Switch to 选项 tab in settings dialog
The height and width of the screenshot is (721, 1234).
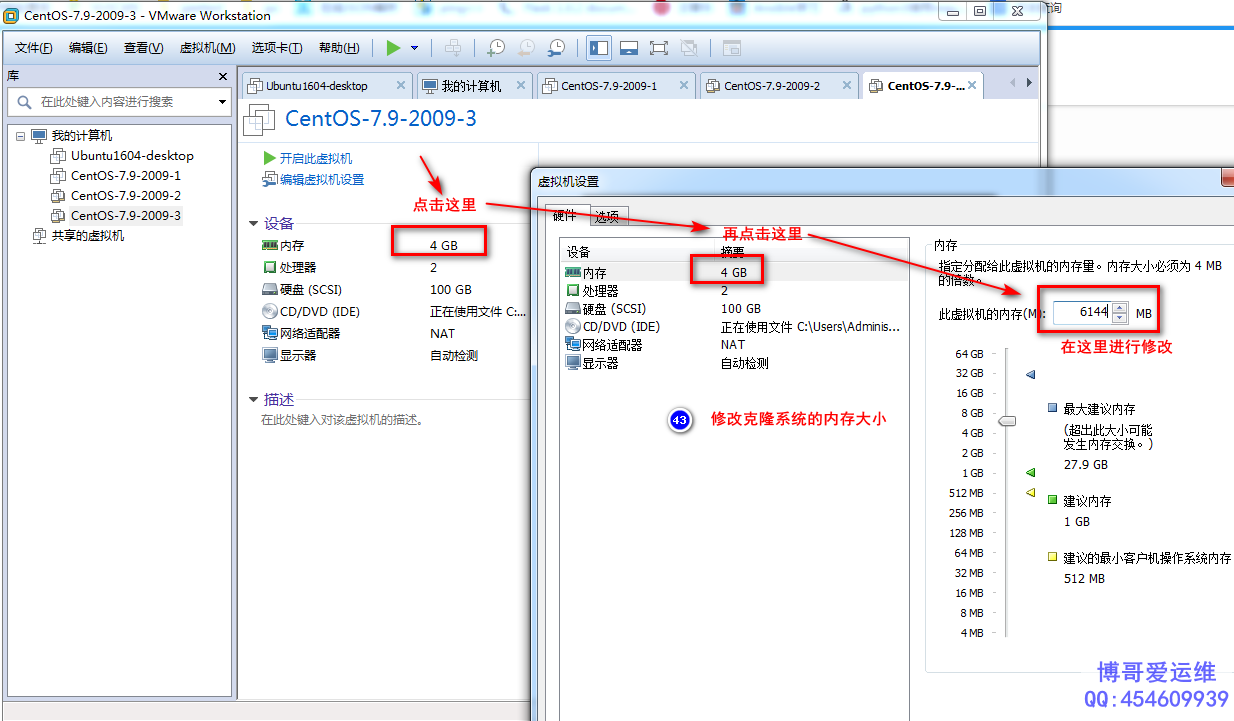point(607,216)
